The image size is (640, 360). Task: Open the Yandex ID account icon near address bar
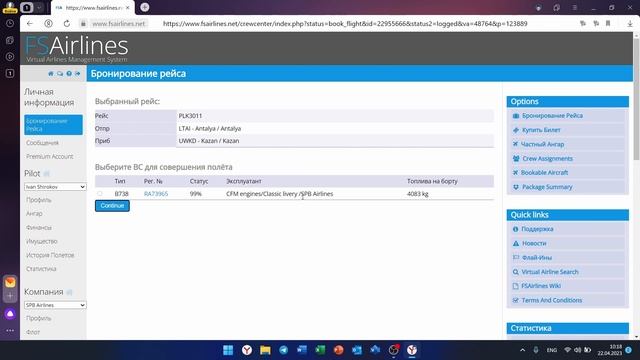[x=48, y=24]
